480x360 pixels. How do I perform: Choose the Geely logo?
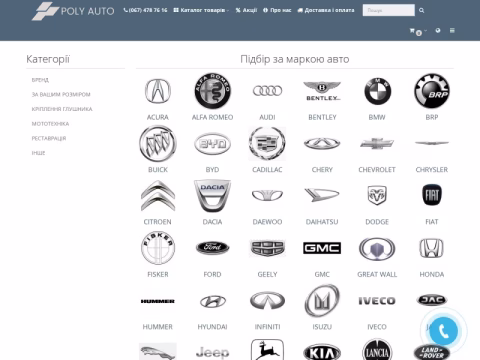[267, 248]
